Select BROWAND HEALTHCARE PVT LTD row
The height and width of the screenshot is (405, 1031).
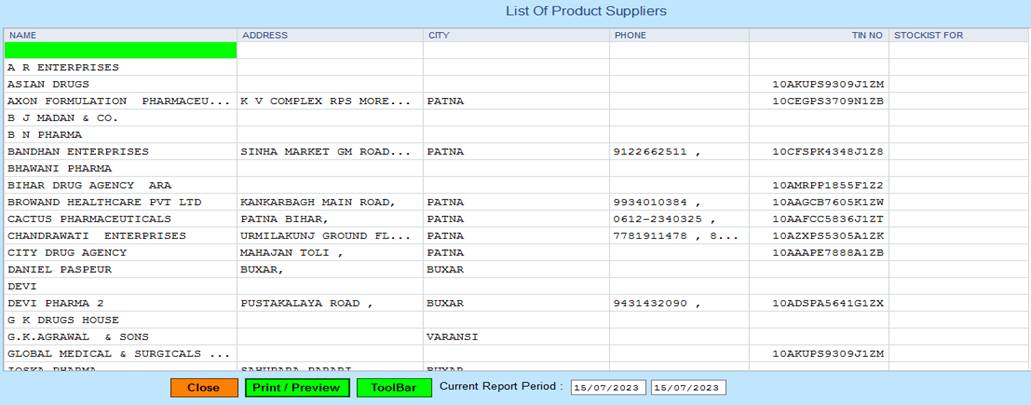coord(105,202)
